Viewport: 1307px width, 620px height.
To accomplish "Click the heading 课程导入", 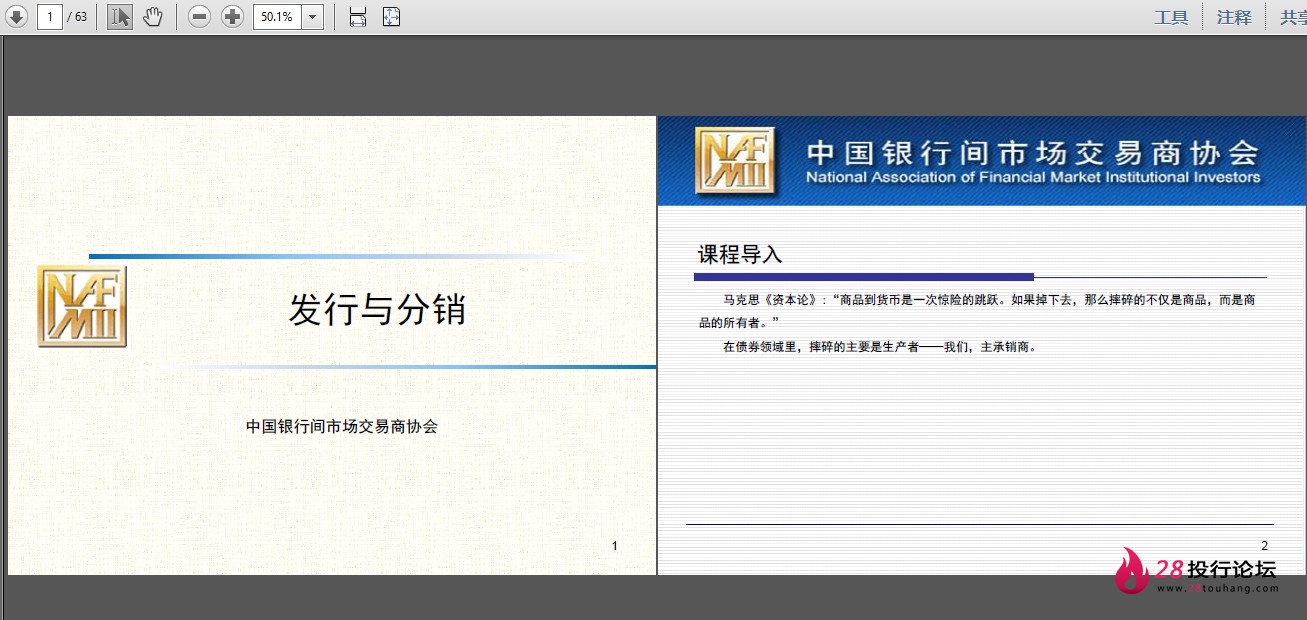I will click(x=740, y=255).
